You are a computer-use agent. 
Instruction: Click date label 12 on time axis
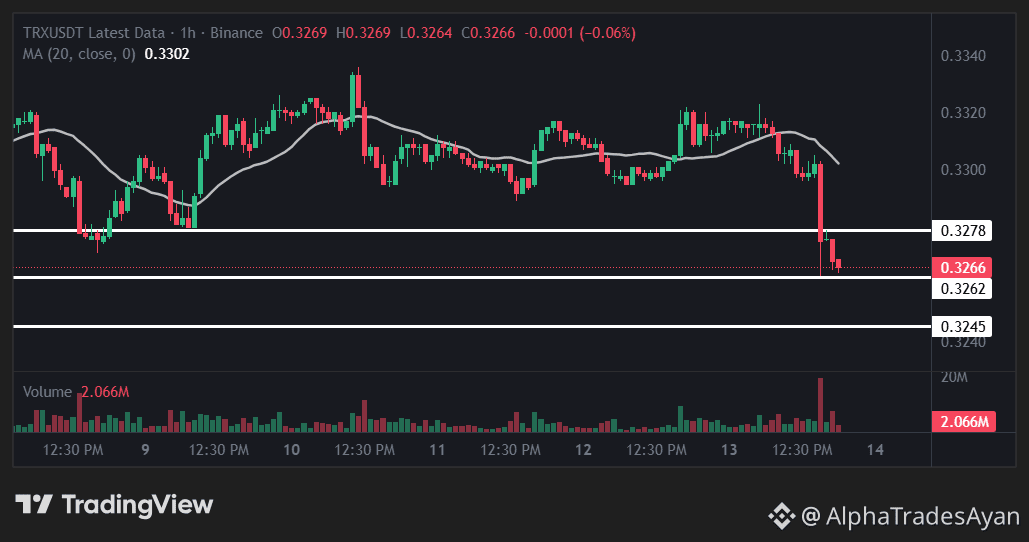point(583,450)
